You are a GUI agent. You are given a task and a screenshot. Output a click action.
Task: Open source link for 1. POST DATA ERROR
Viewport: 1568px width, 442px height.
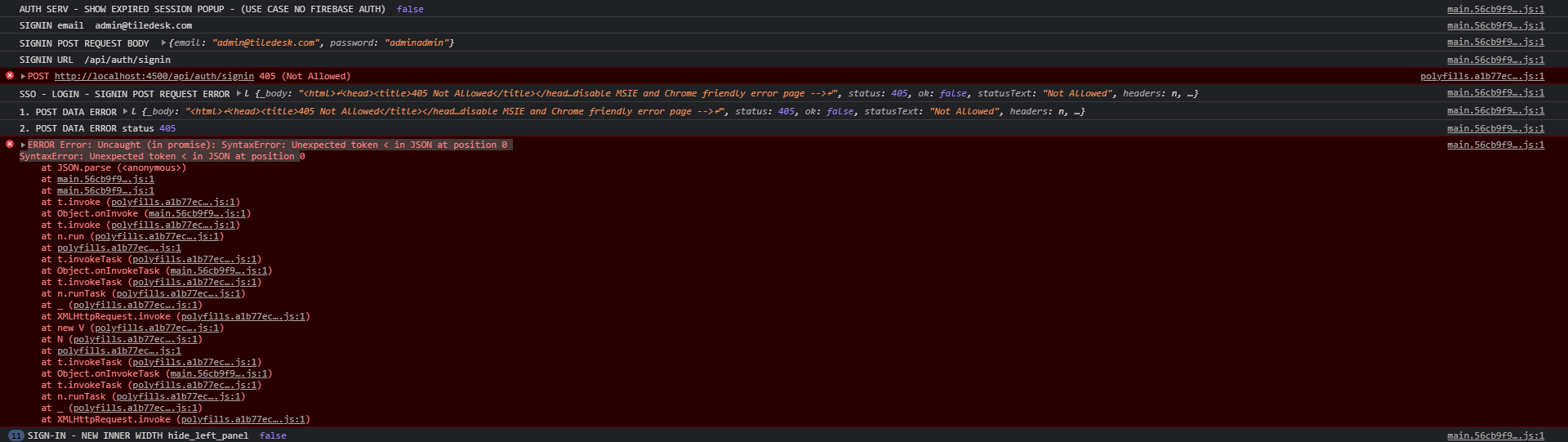(1495, 110)
